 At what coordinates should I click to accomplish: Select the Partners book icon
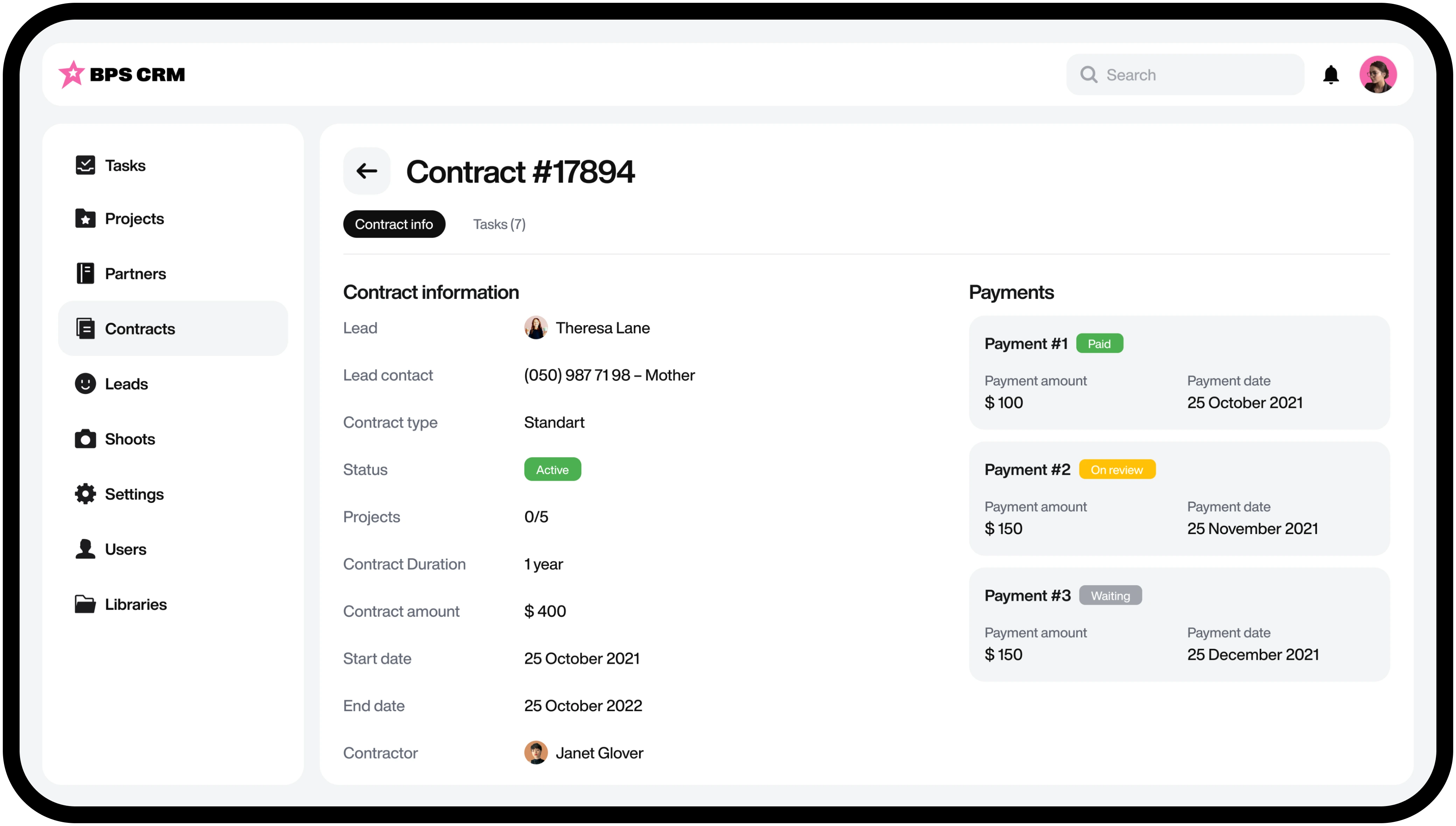[x=85, y=273]
